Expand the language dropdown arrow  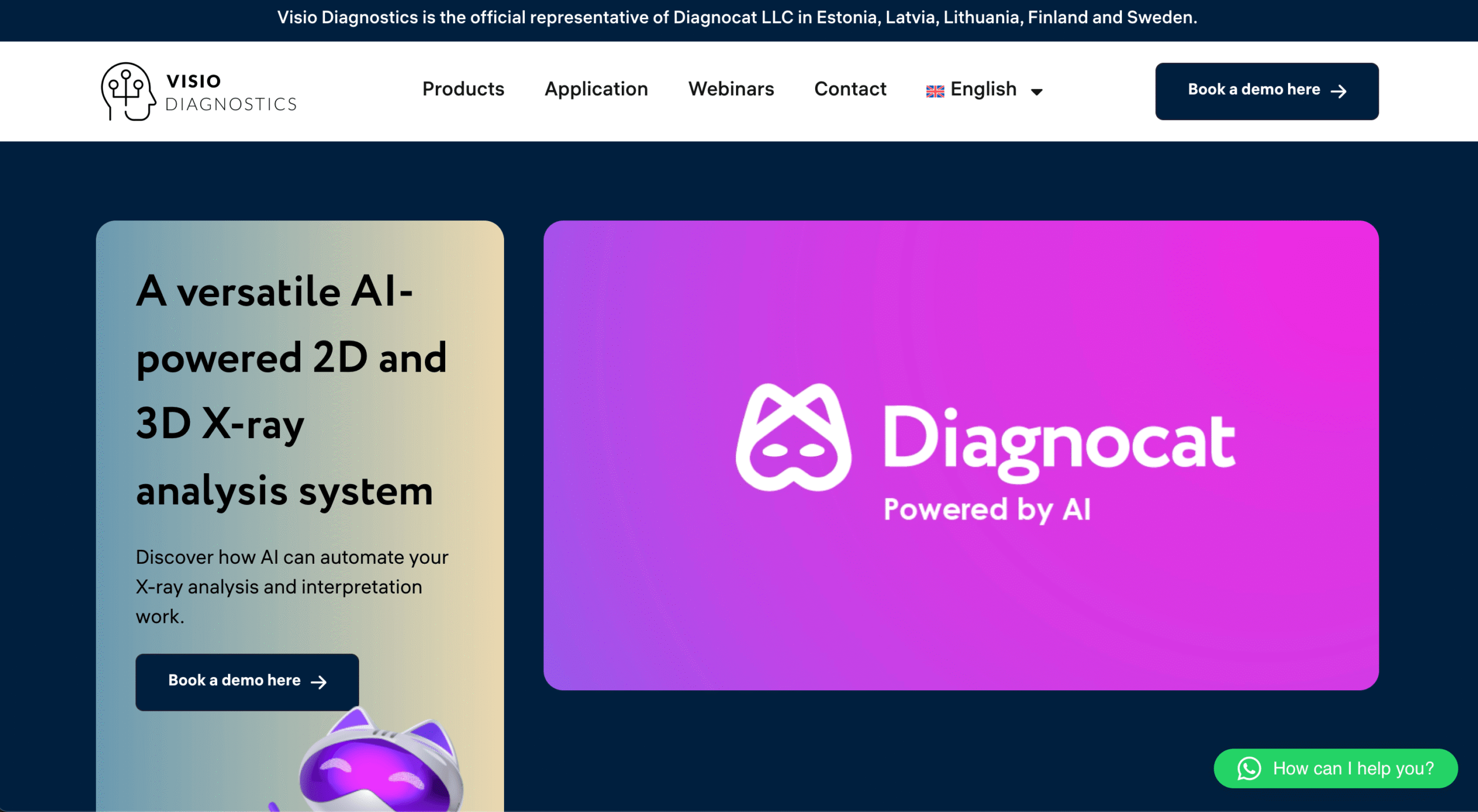pyautogui.click(x=1037, y=92)
